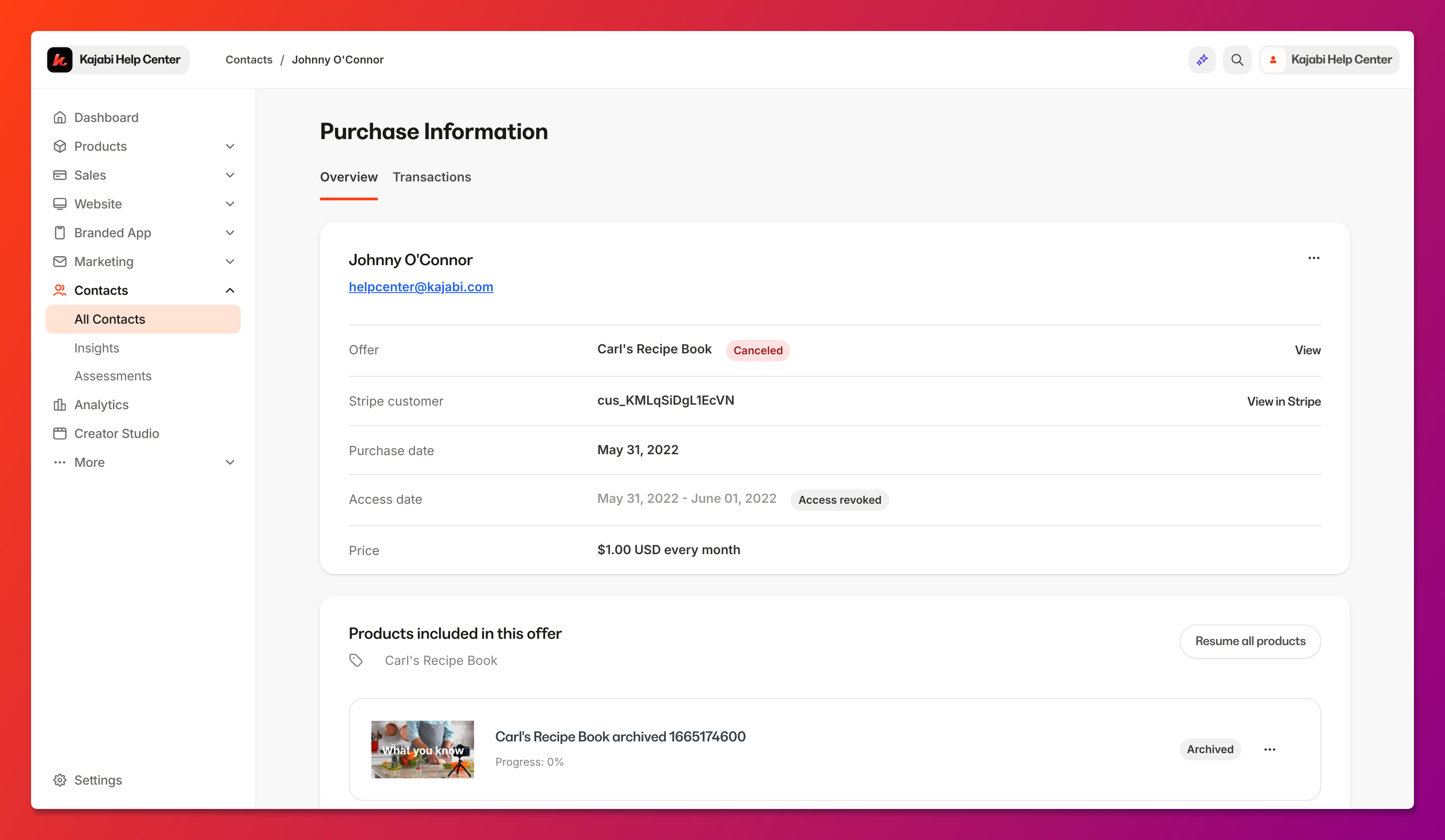The image size is (1445, 840).
Task: Select All Contacts in sidebar
Action: click(x=143, y=319)
